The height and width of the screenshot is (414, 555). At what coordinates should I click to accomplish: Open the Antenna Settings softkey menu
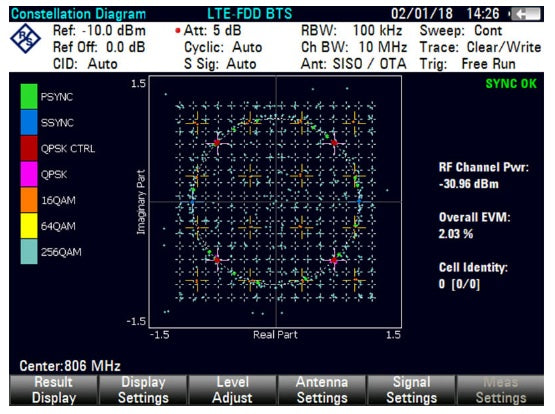(322, 390)
